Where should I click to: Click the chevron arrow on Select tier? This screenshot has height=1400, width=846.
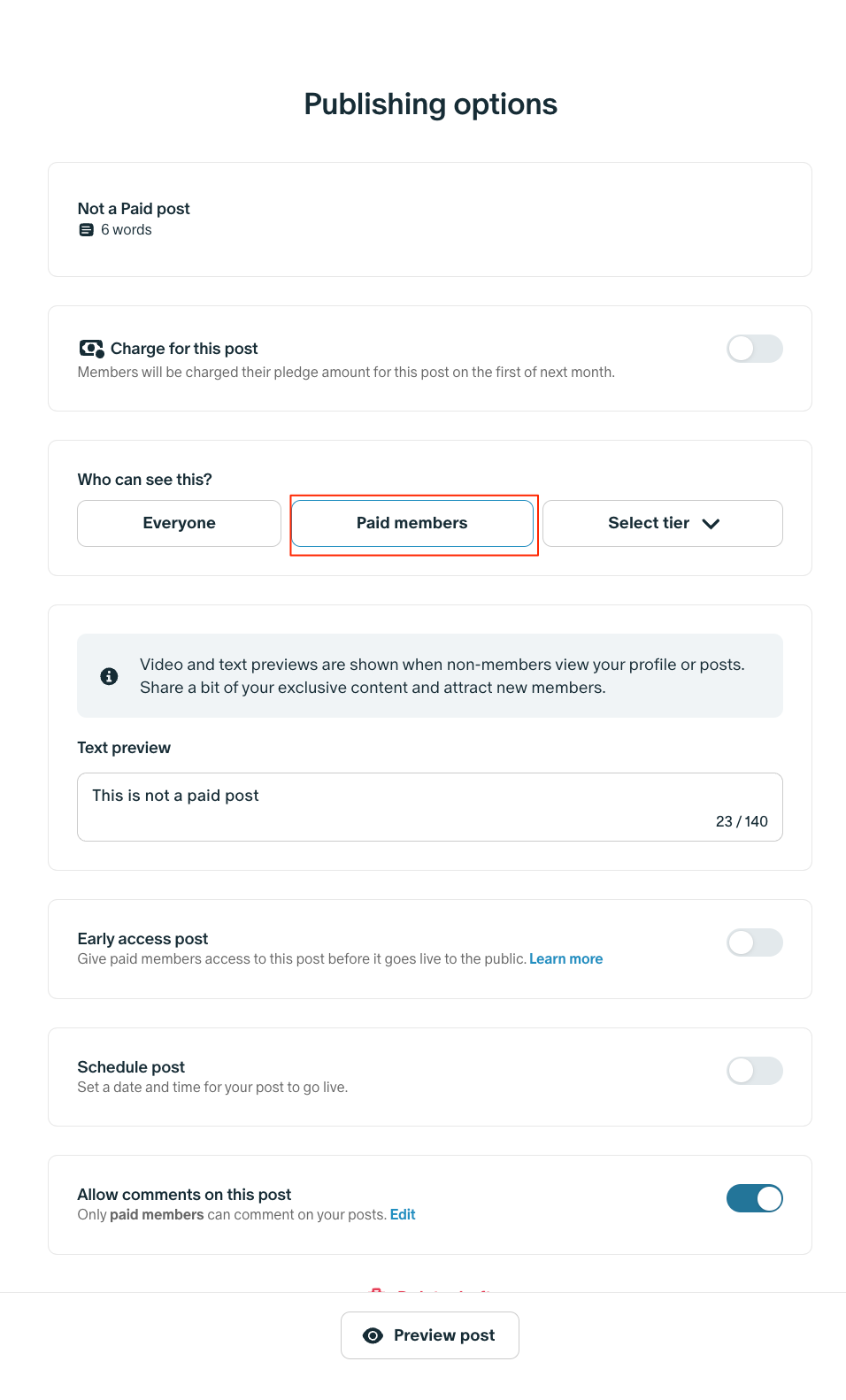[x=711, y=524]
